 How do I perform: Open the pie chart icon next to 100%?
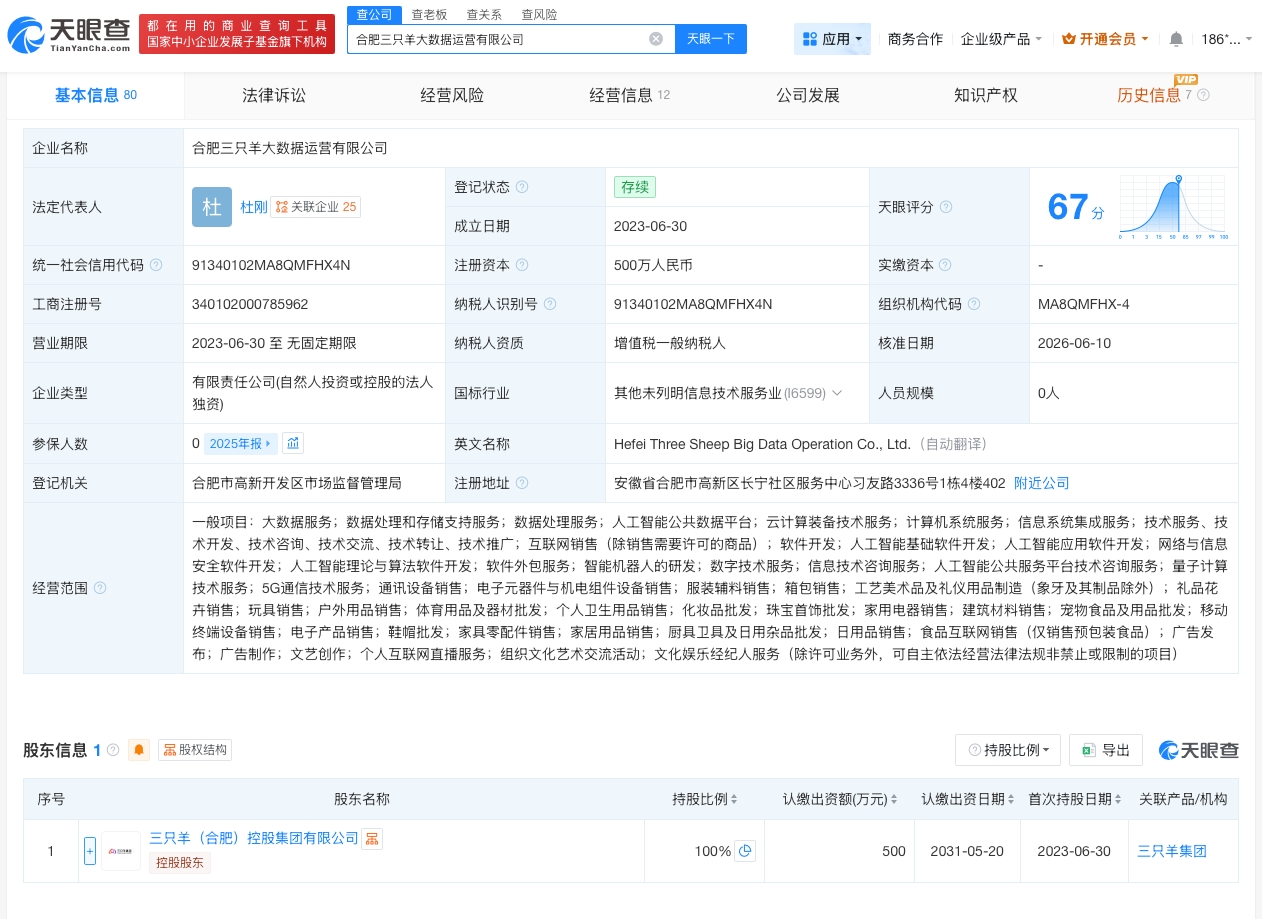click(745, 851)
